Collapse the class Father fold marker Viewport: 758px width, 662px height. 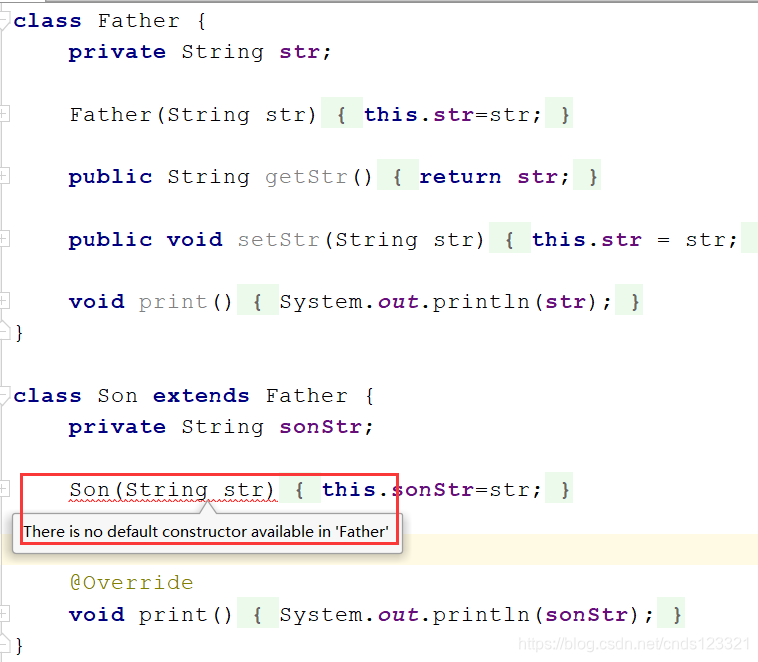[4, 20]
